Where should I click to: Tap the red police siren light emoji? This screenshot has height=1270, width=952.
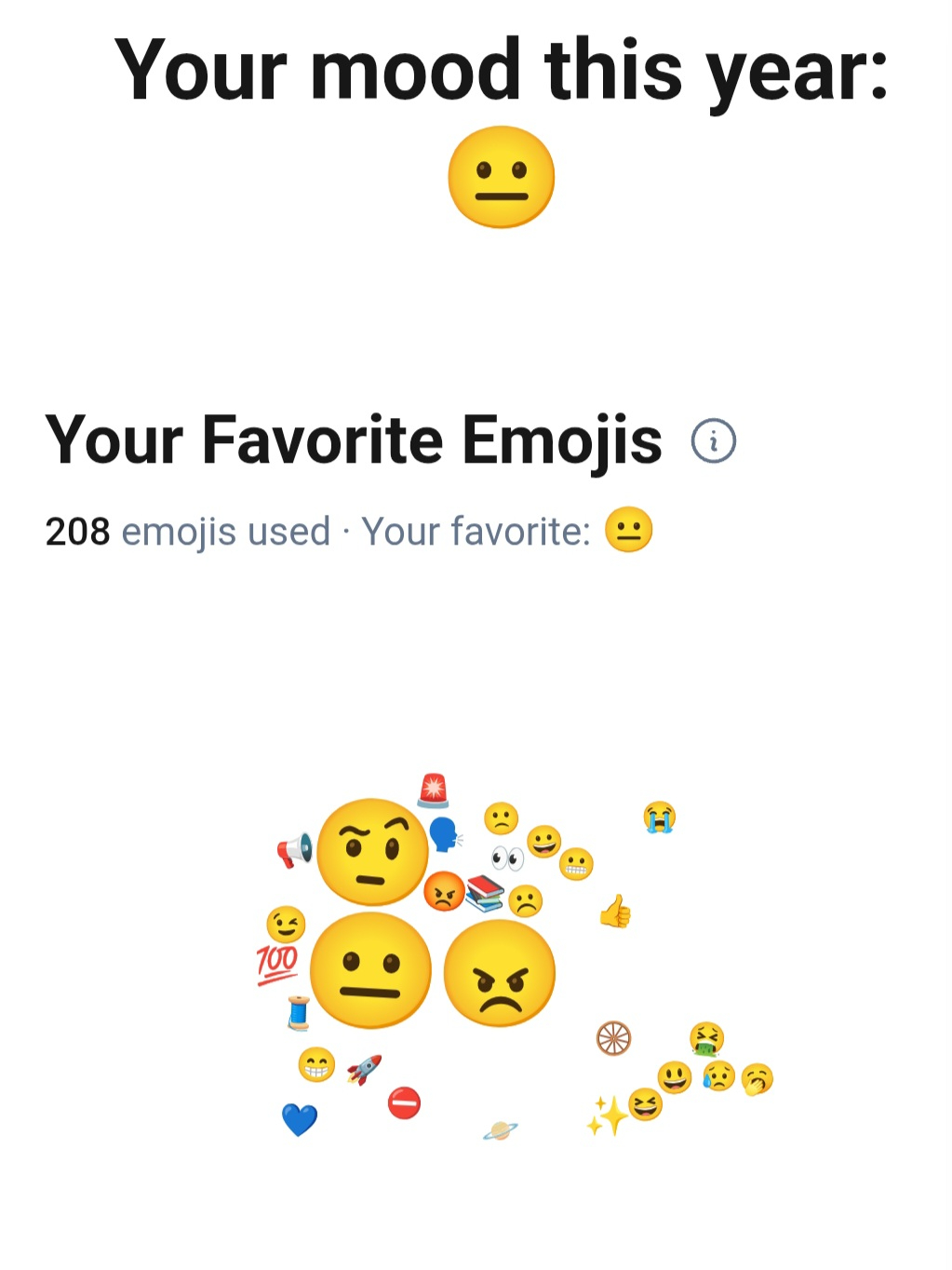[433, 790]
